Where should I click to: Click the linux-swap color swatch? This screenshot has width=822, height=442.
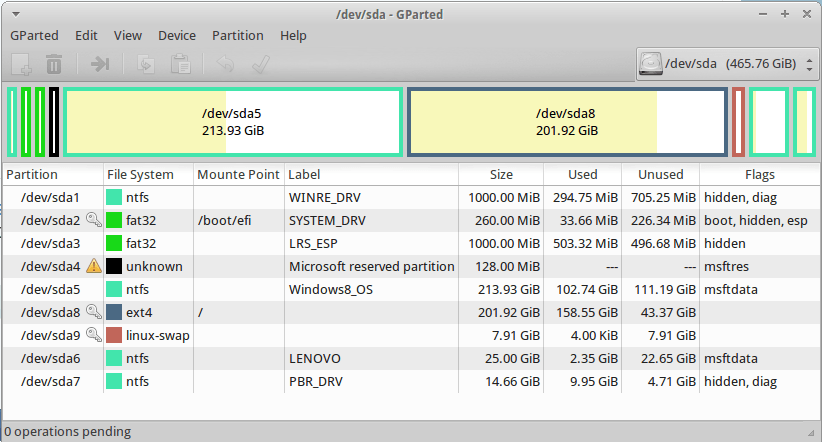115,336
